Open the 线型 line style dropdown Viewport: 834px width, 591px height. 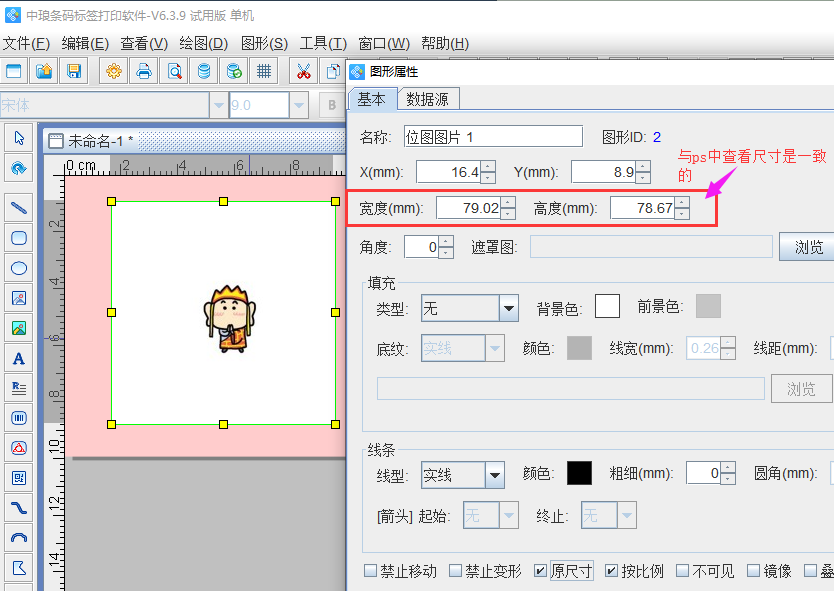494,473
